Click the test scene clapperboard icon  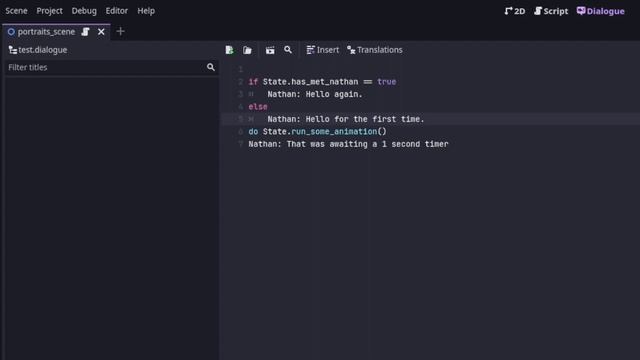coord(270,50)
